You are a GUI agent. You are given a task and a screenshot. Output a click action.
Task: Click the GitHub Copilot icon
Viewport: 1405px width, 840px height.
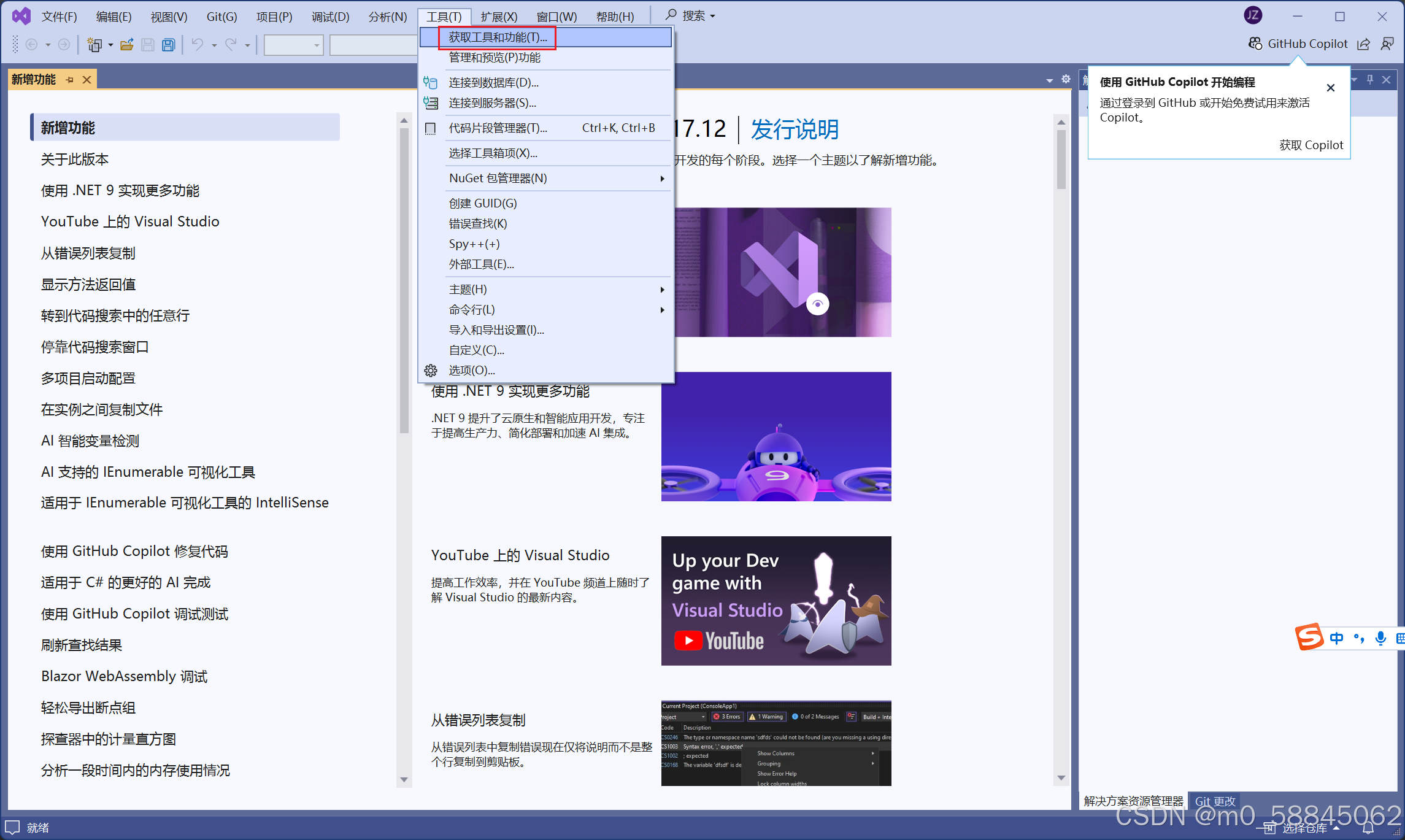pyautogui.click(x=1255, y=44)
